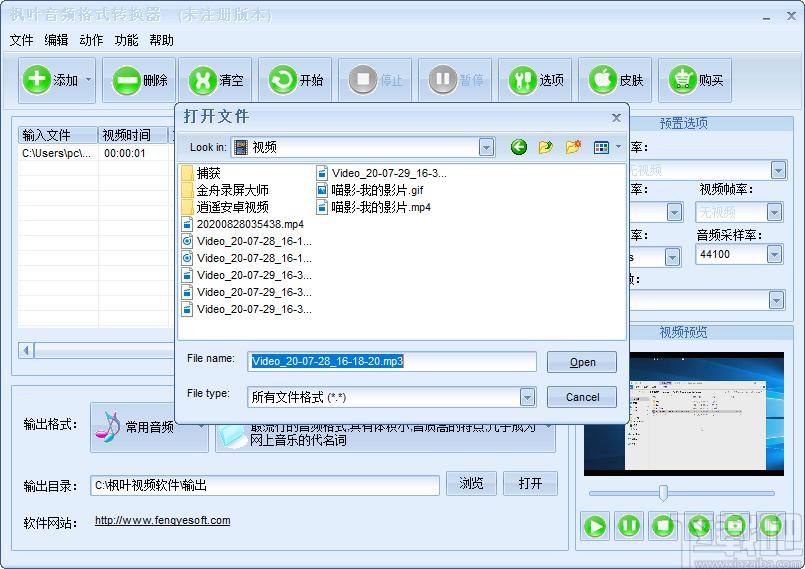This screenshot has height=569, width=805.
Task: Click the 输出目录 path field
Action: (x=264, y=485)
